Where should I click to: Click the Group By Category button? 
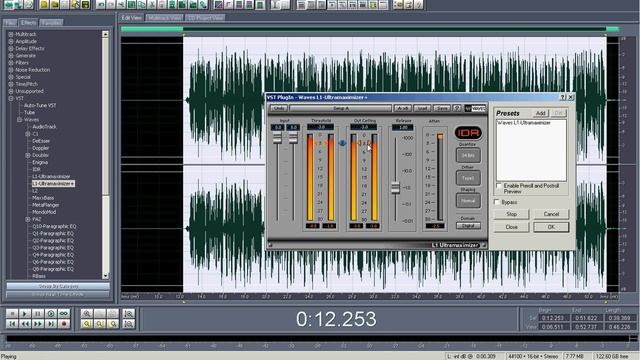tap(58, 286)
